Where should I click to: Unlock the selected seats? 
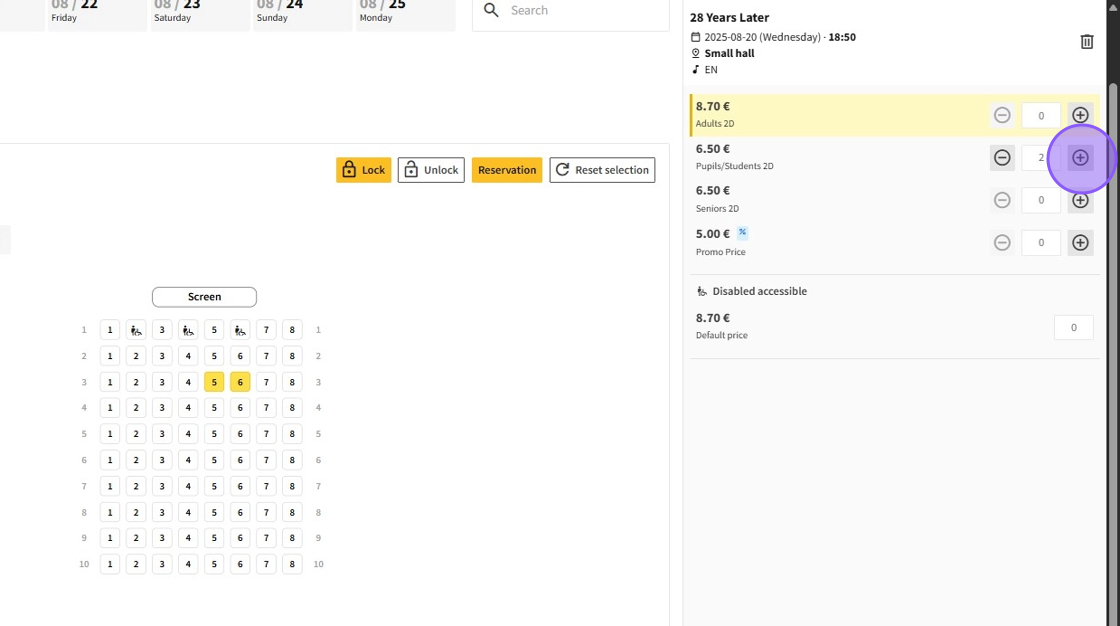pos(431,170)
